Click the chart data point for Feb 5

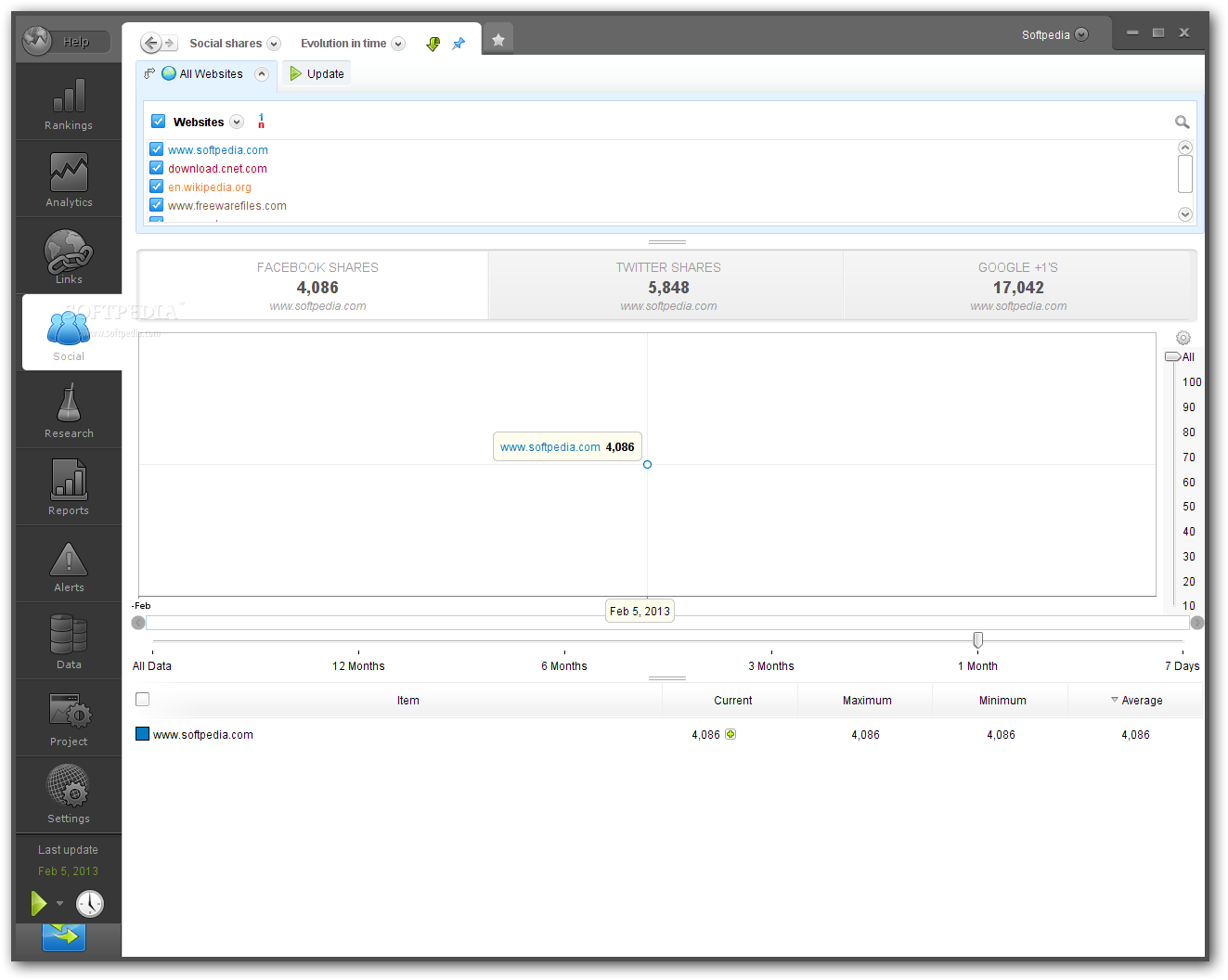pyautogui.click(x=647, y=464)
